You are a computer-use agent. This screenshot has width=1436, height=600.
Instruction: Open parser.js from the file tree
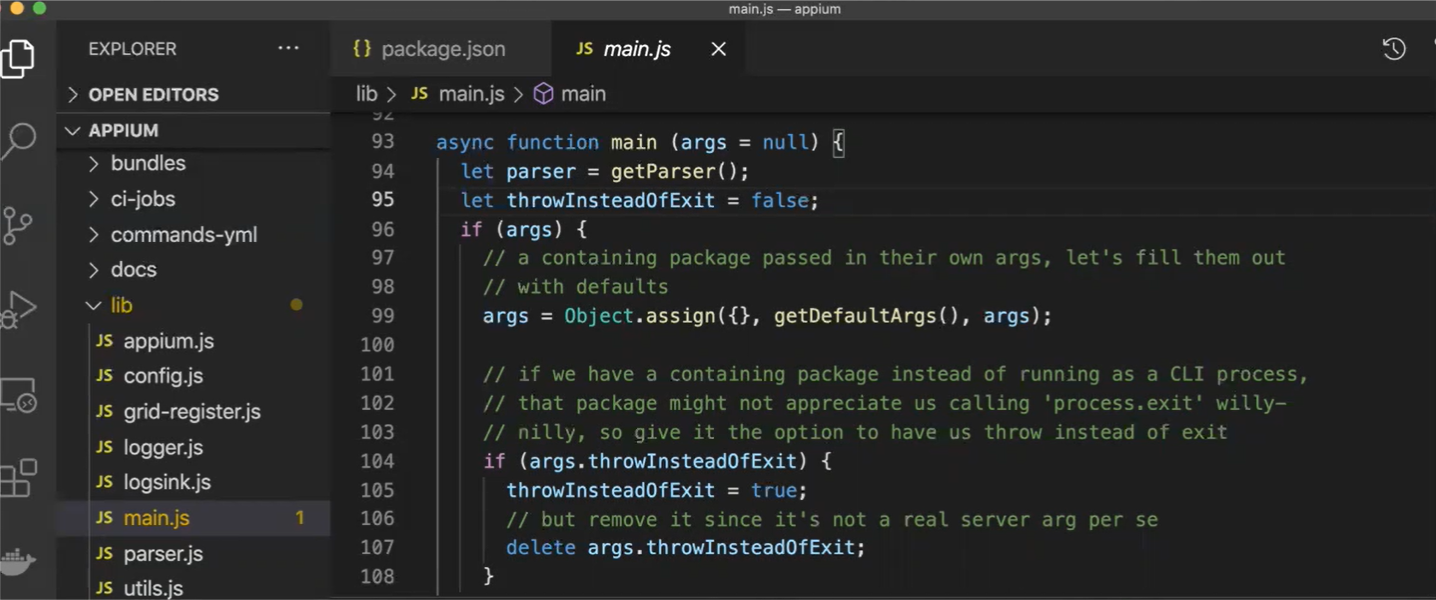point(163,553)
